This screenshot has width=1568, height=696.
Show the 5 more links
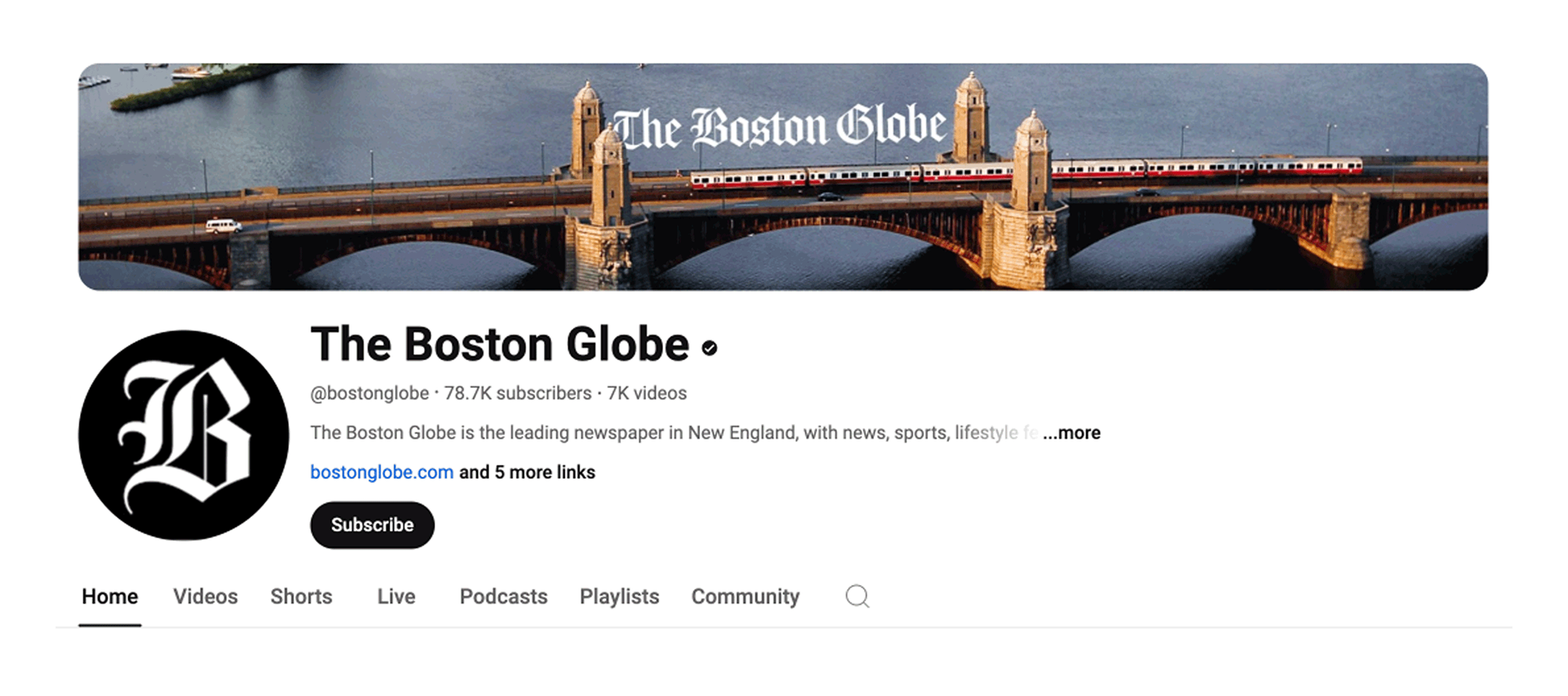[x=527, y=472]
